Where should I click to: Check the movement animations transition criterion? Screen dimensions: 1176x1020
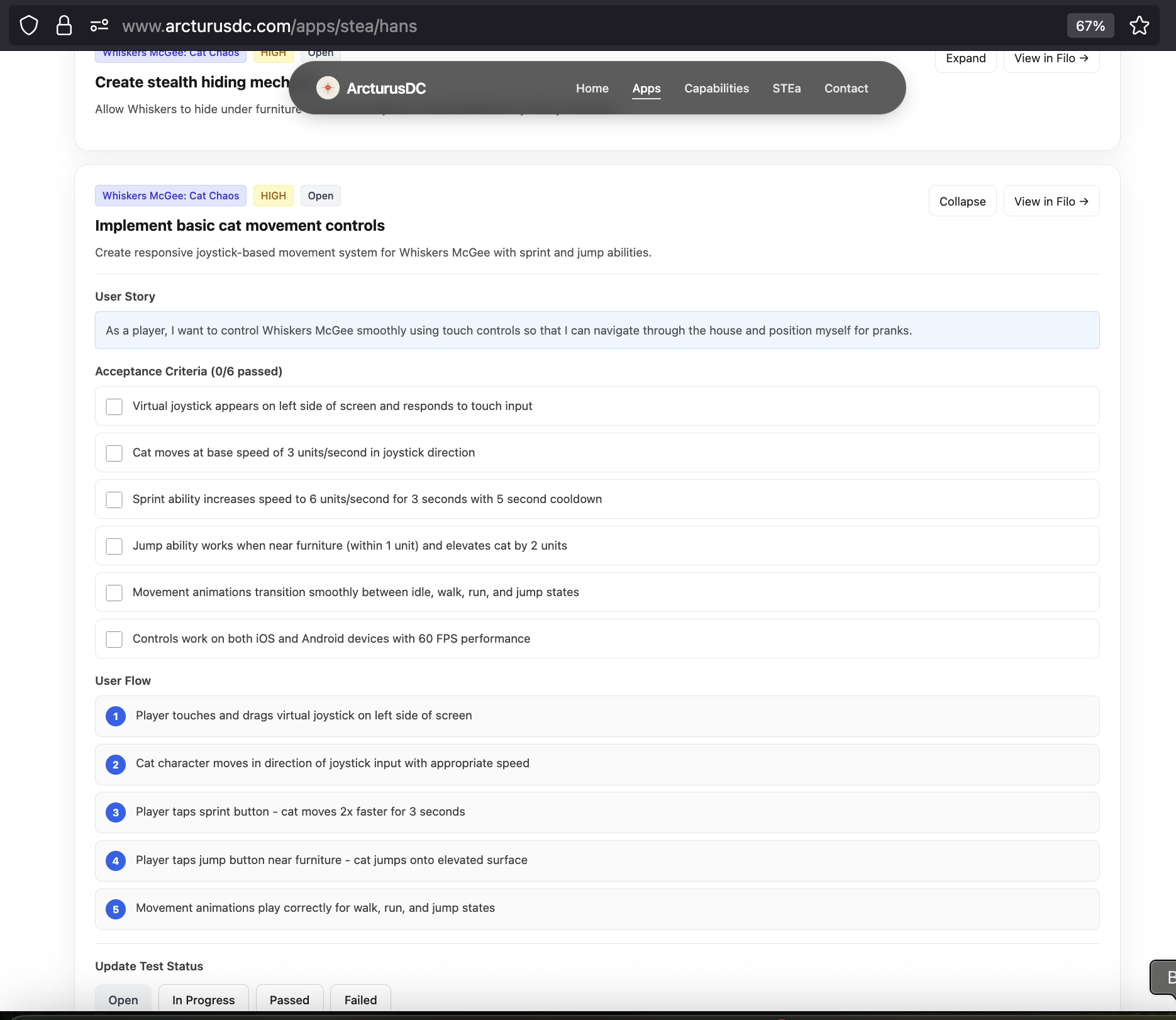(114, 592)
